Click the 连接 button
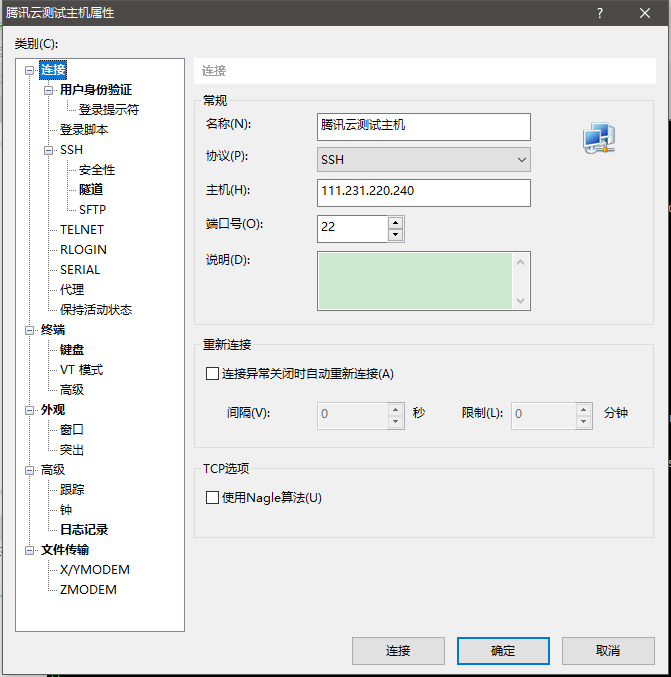Image resolution: width=671 pixels, height=677 pixels. tap(398, 651)
